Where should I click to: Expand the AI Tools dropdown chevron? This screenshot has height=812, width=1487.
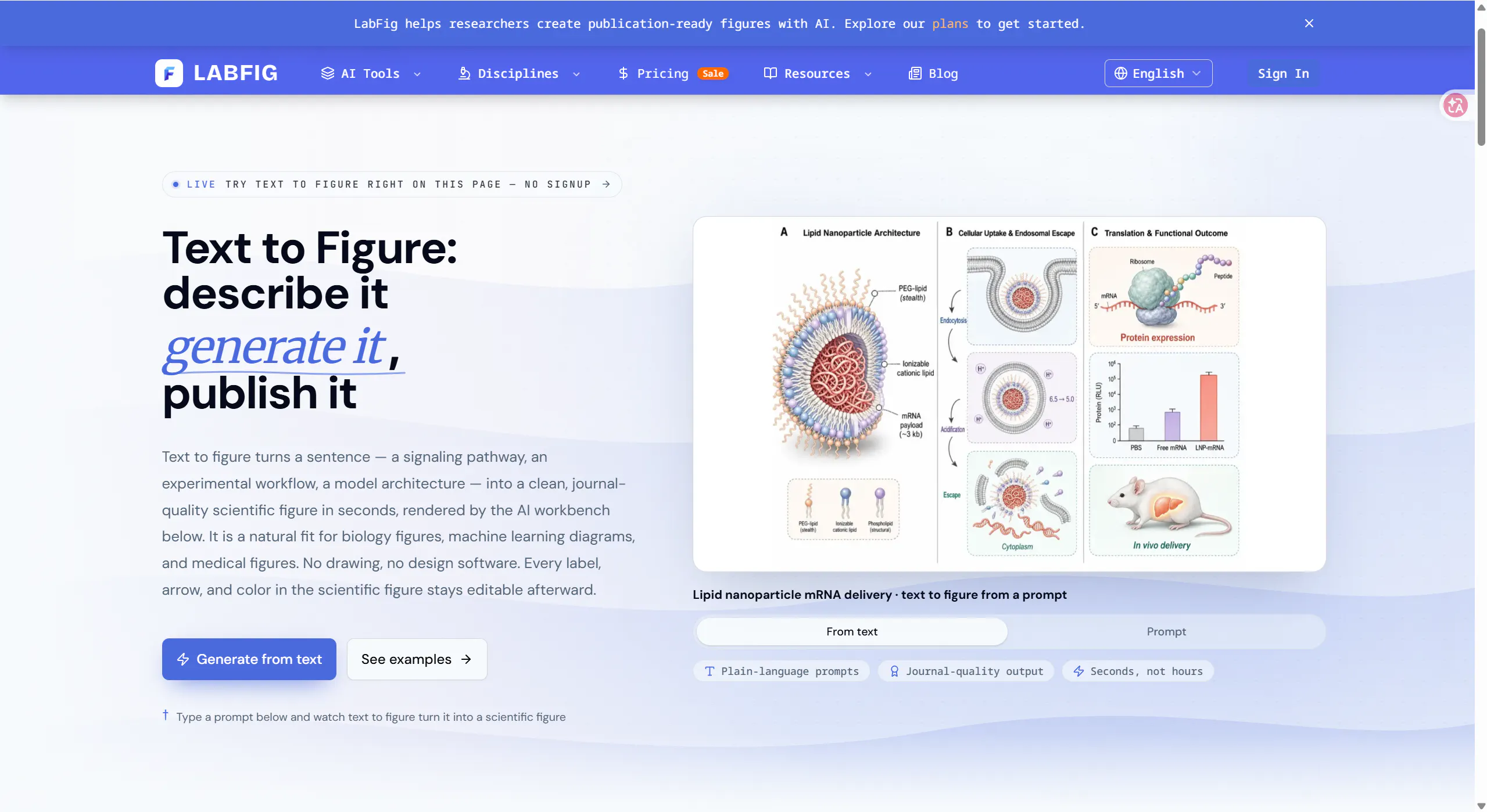(x=417, y=74)
